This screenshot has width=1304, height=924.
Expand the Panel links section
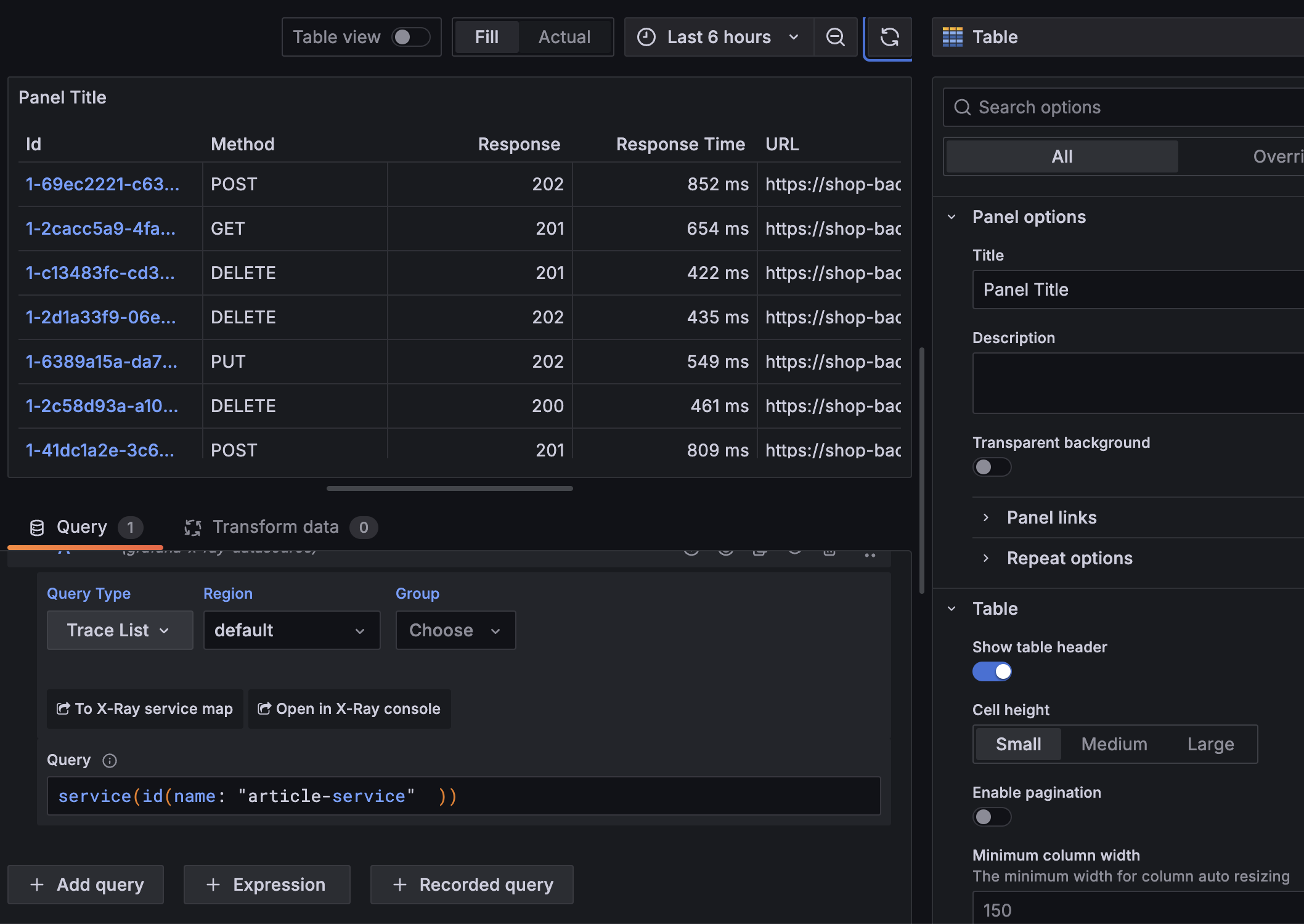[x=1051, y=517]
